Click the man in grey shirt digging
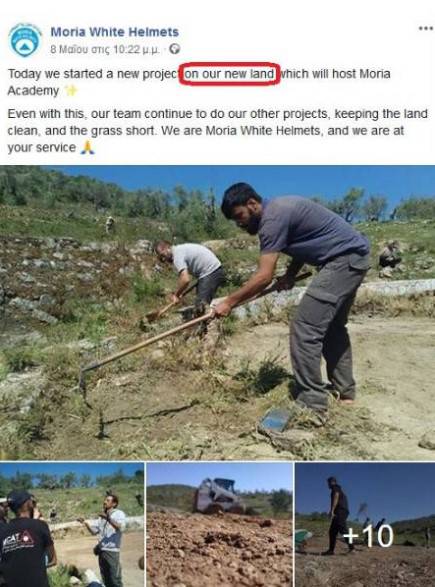435x587 pixels. pos(191,275)
